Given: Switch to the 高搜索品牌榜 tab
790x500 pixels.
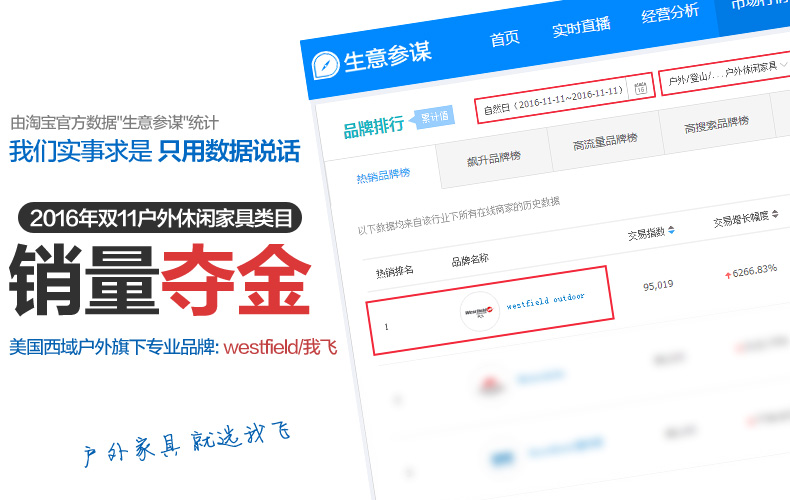Looking at the screenshot, I should [716, 124].
